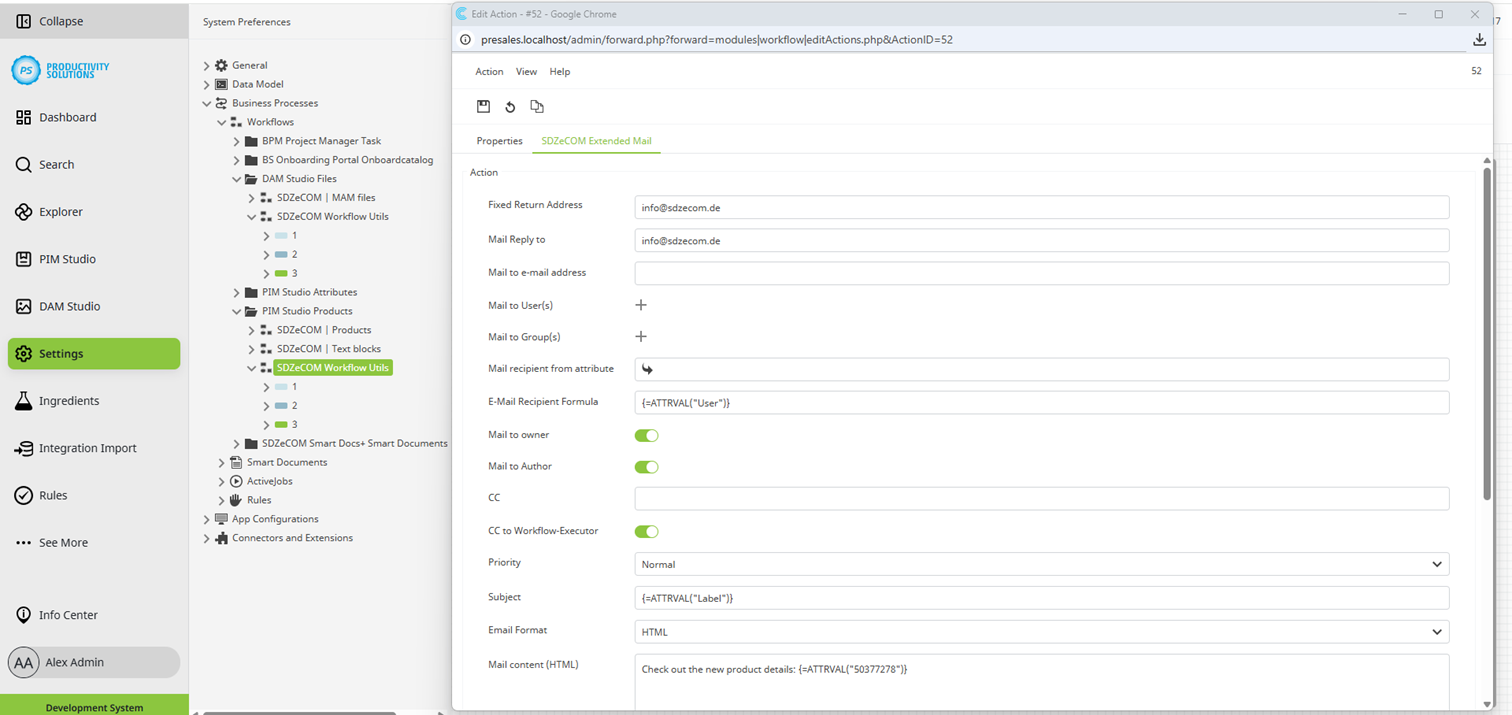Toggle CC to Workflow-Executor off
The image size is (1512, 715).
(646, 531)
